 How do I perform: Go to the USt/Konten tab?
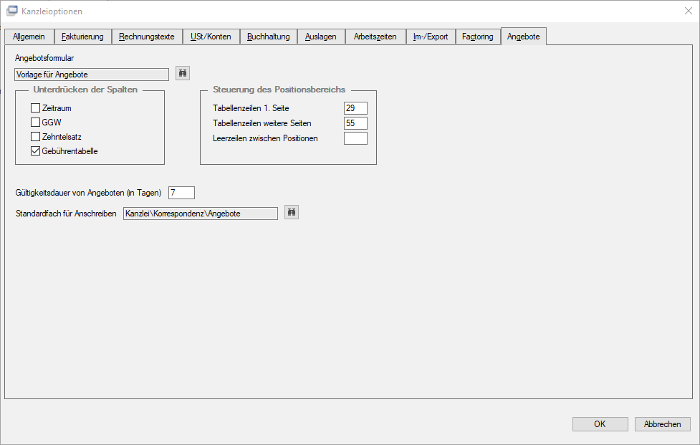coord(211,37)
